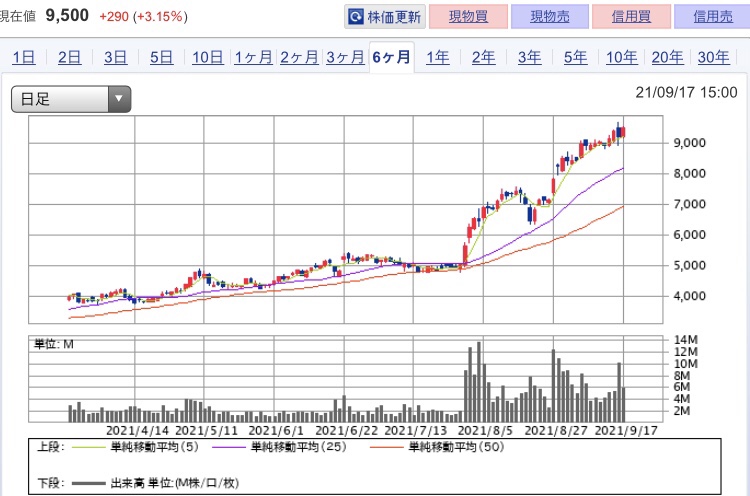Open the 現物買 order link
Viewport: 750px width, 496px height.
[468, 17]
